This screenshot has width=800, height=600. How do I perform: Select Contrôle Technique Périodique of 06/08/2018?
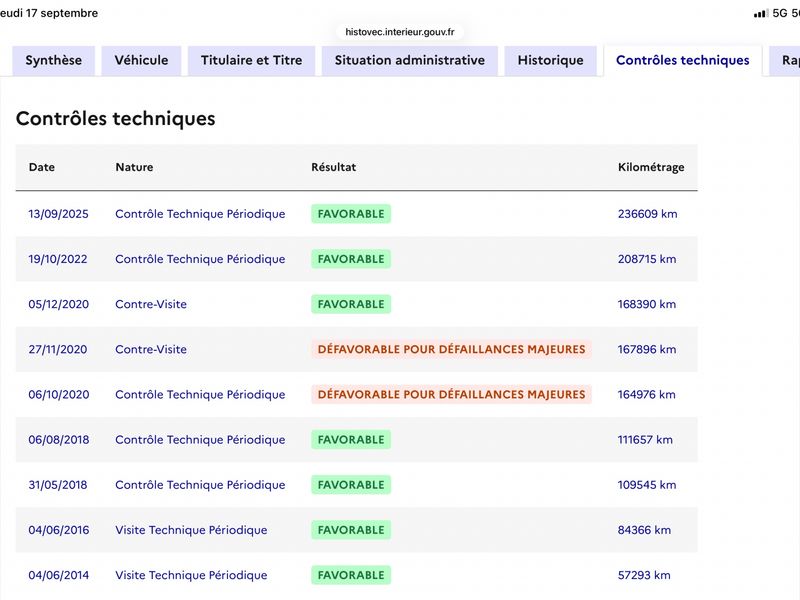click(200, 440)
